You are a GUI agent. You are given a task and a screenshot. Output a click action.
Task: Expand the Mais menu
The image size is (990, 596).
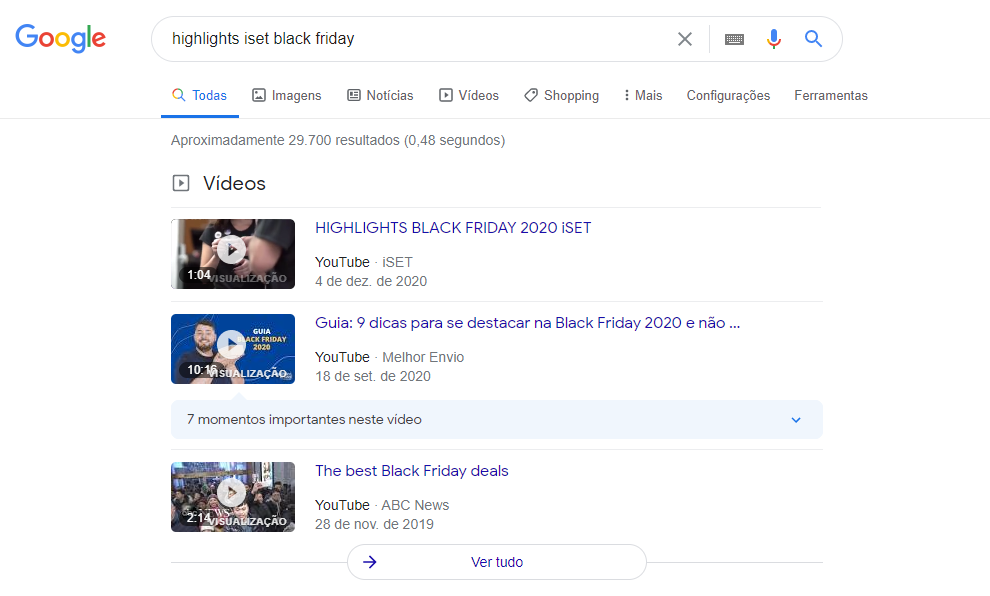(643, 95)
